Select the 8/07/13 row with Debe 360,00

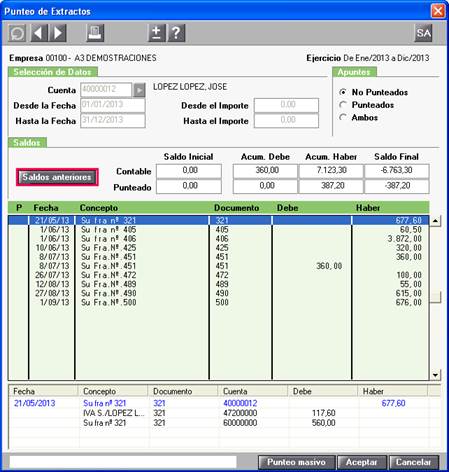point(218,266)
